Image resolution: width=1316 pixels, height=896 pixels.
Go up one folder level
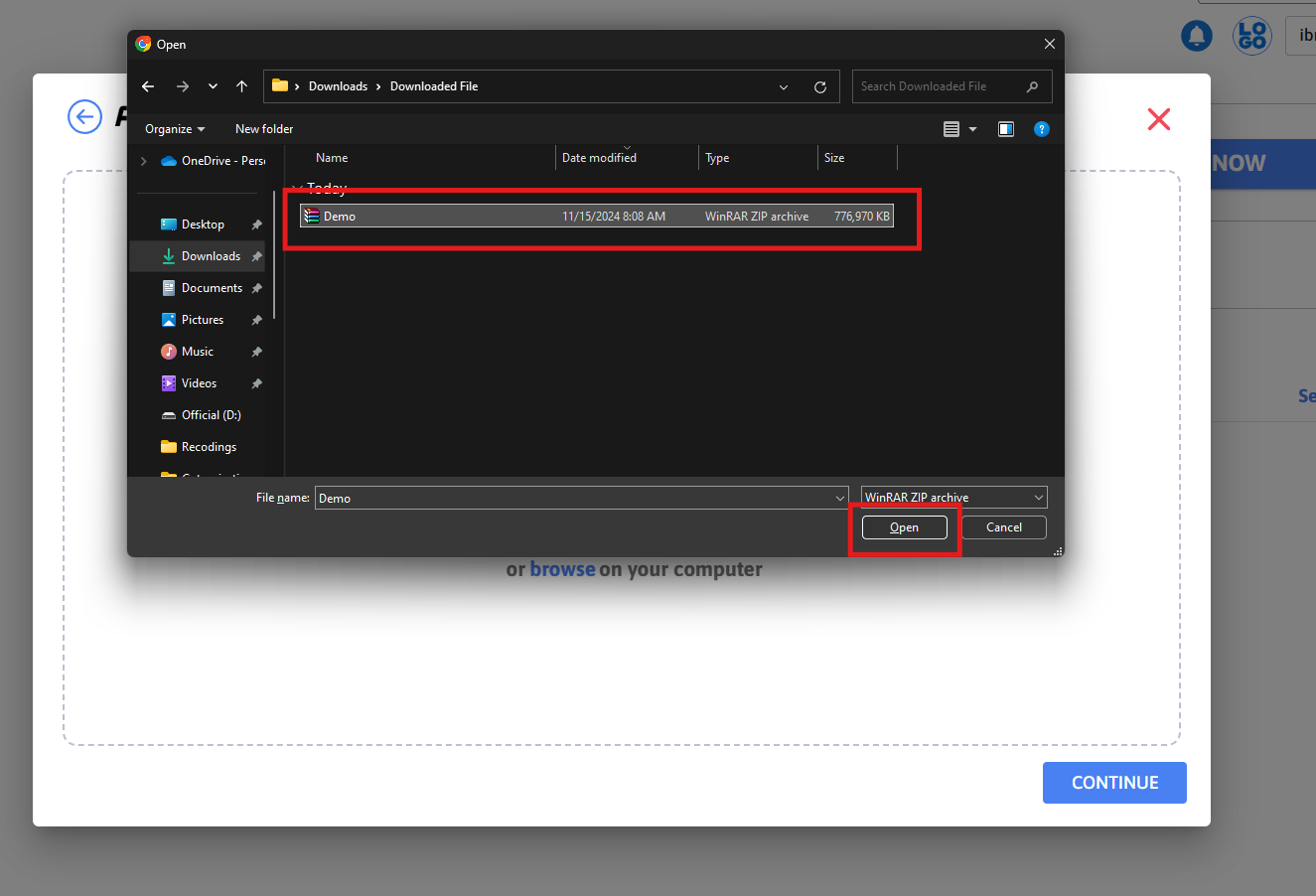pyautogui.click(x=241, y=86)
